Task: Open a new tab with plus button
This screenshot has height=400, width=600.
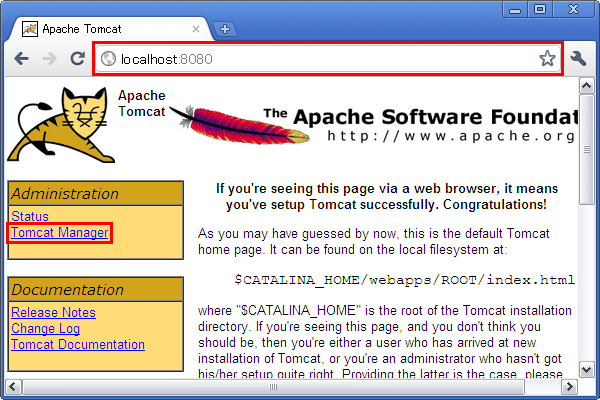Action: (x=225, y=29)
